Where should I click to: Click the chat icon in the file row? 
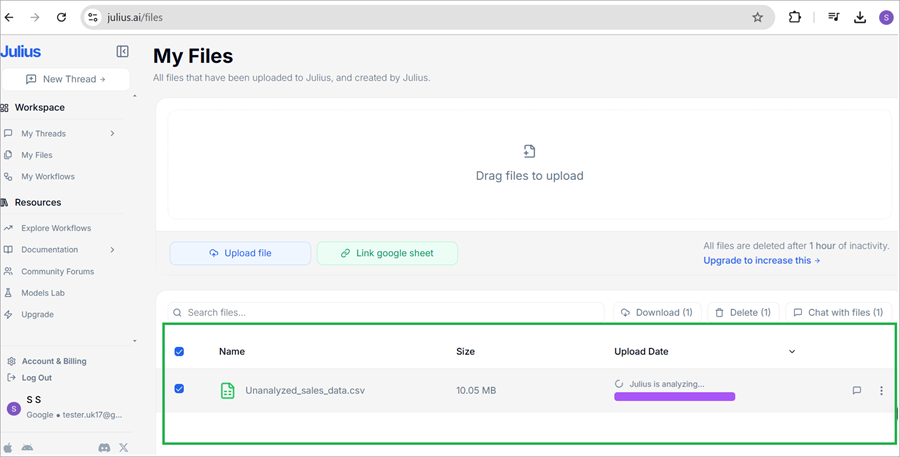pyautogui.click(x=857, y=391)
